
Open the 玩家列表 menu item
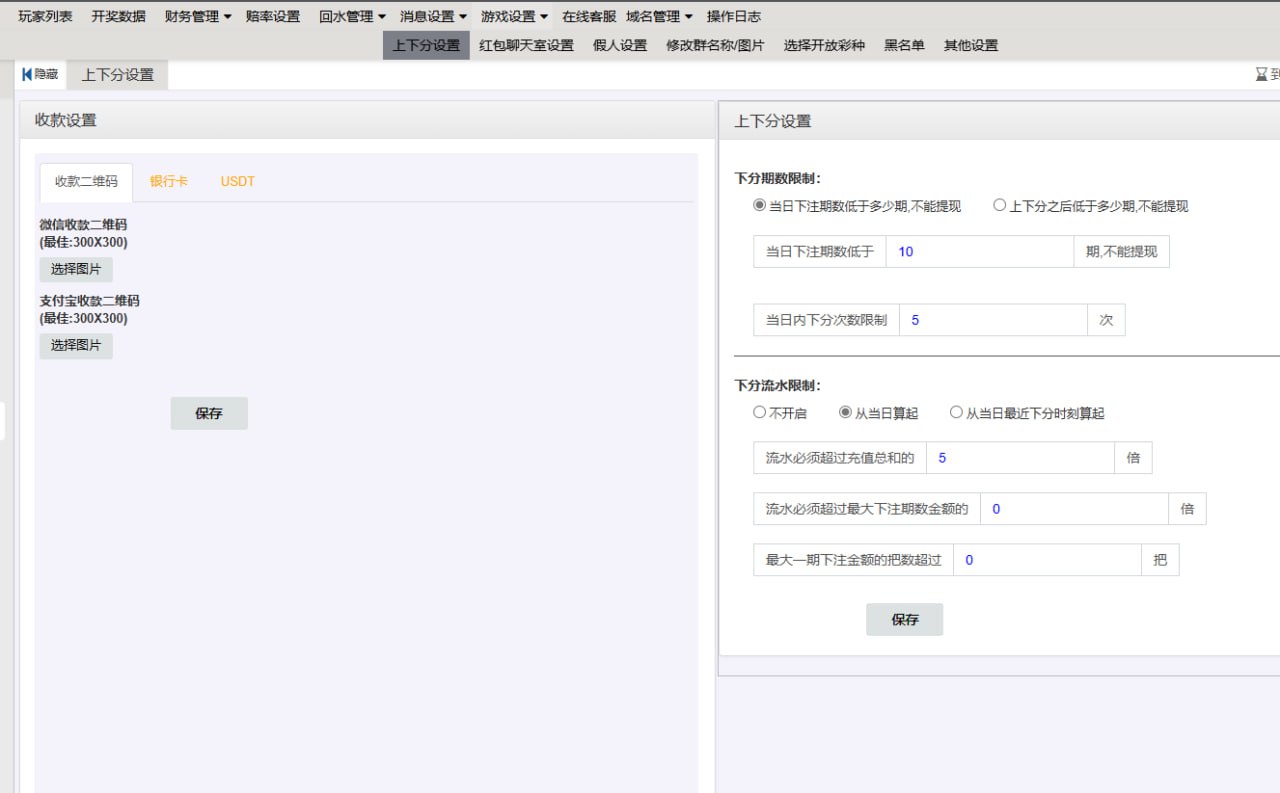pyautogui.click(x=43, y=15)
